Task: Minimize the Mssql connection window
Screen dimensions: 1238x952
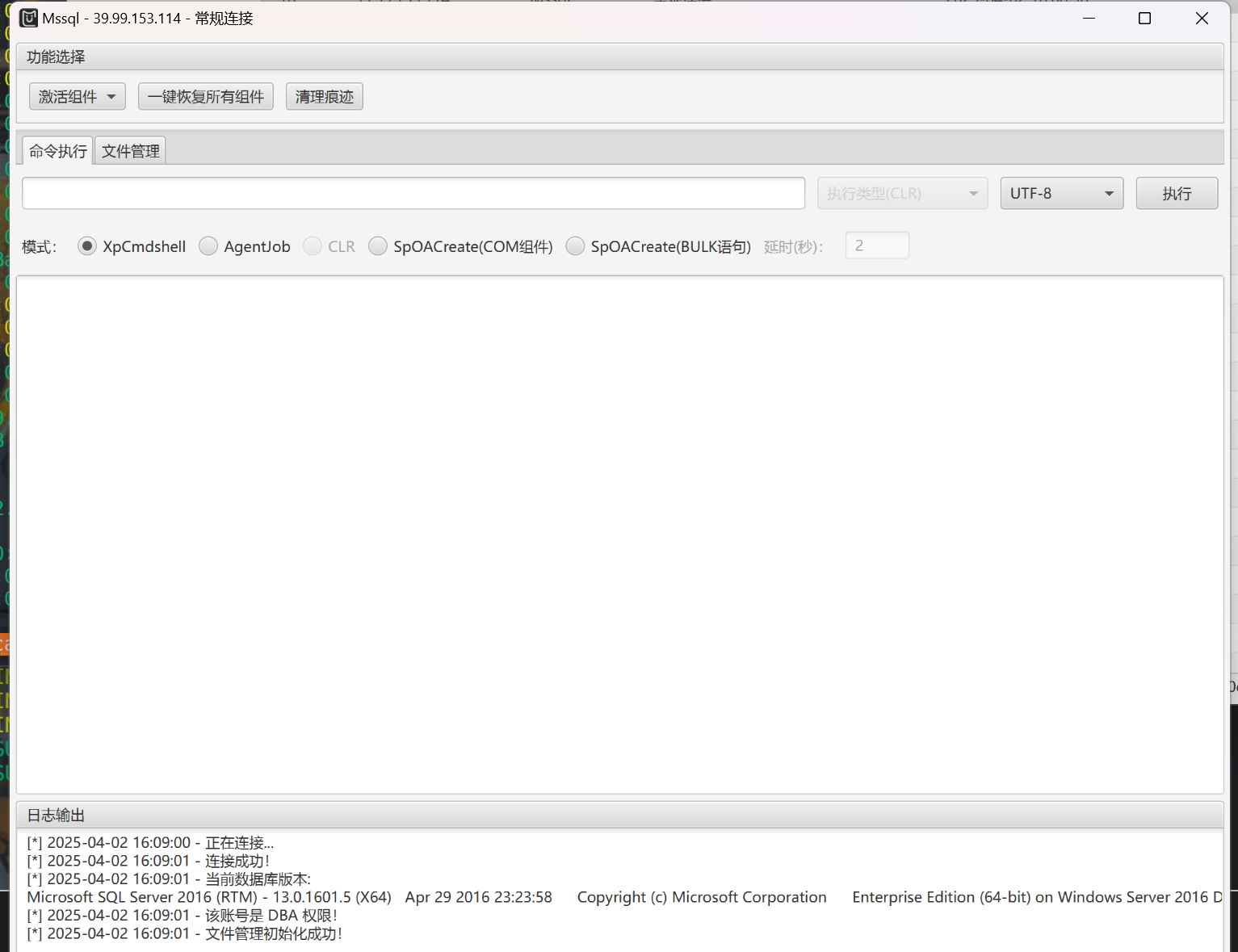Action: (1089, 18)
